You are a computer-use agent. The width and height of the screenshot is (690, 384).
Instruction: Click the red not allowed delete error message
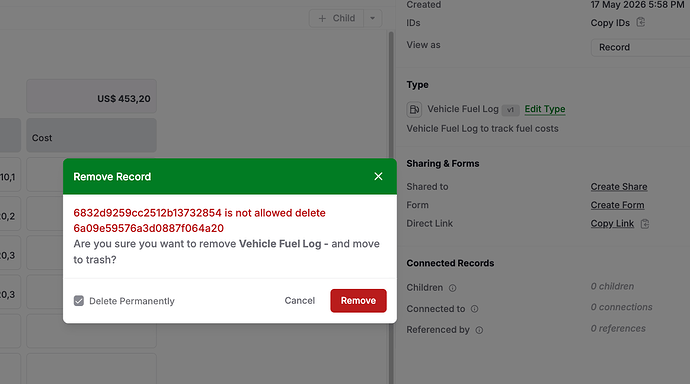[x=199, y=220]
